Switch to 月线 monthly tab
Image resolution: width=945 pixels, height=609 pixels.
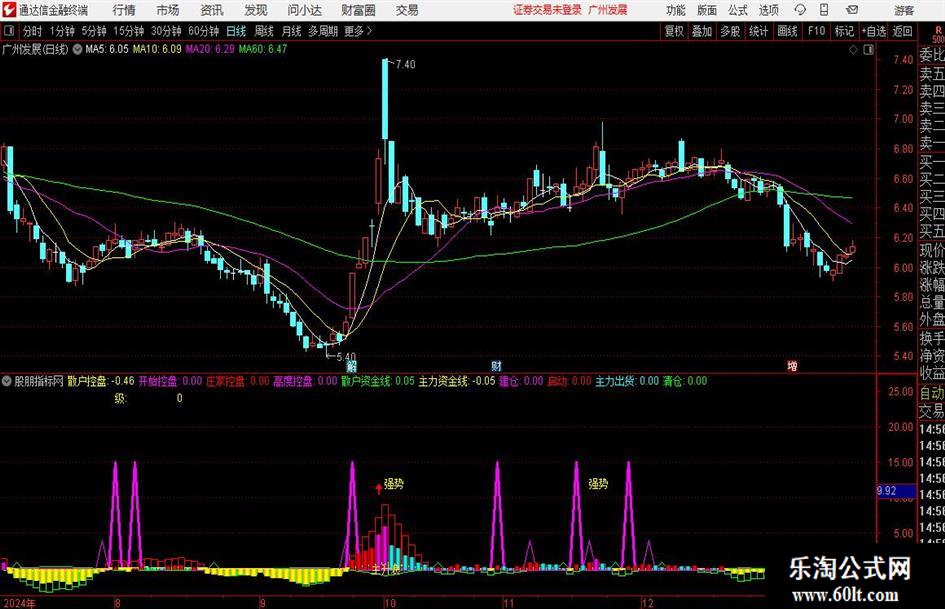pos(291,31)
